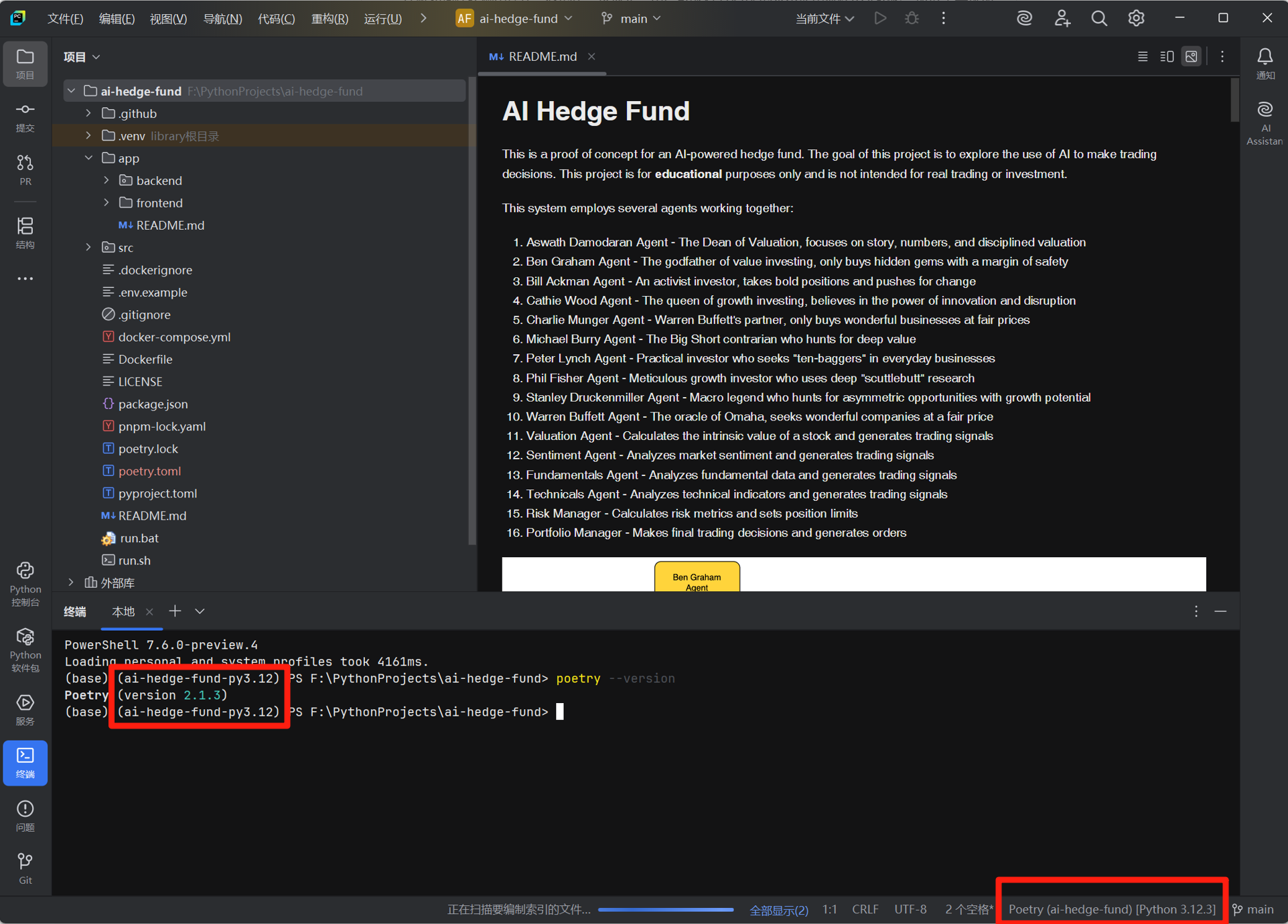Open the Pull Requests panel icon

pyautogui.click(x=25, y=169)
